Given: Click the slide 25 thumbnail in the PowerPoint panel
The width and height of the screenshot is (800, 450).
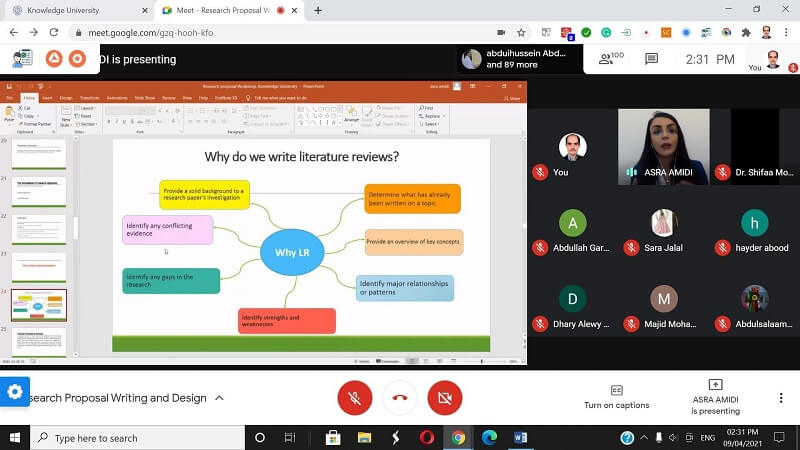Looking at the screenshot, I should 39,342.
